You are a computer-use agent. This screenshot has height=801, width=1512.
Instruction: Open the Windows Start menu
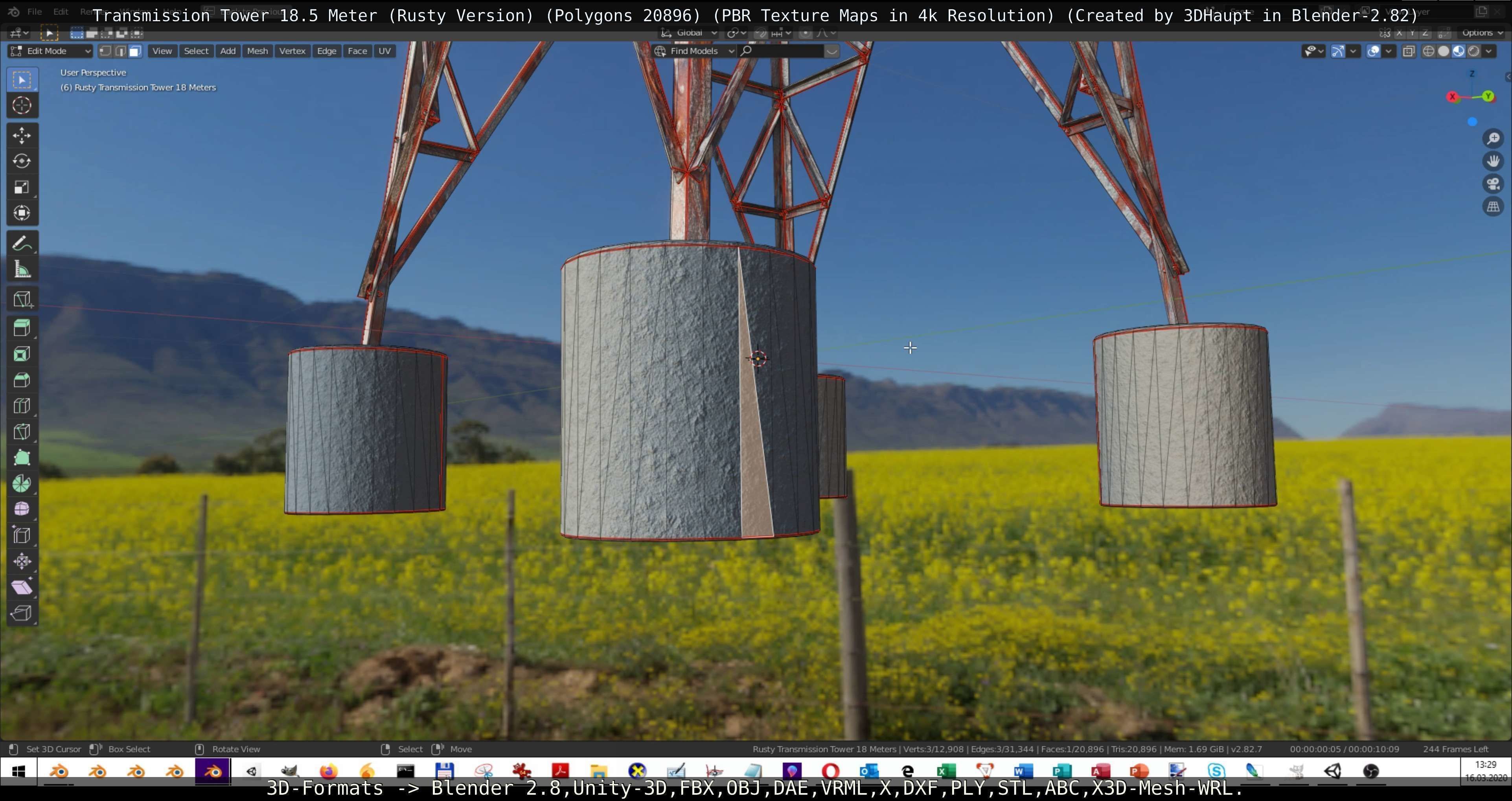tap(18, 771)
